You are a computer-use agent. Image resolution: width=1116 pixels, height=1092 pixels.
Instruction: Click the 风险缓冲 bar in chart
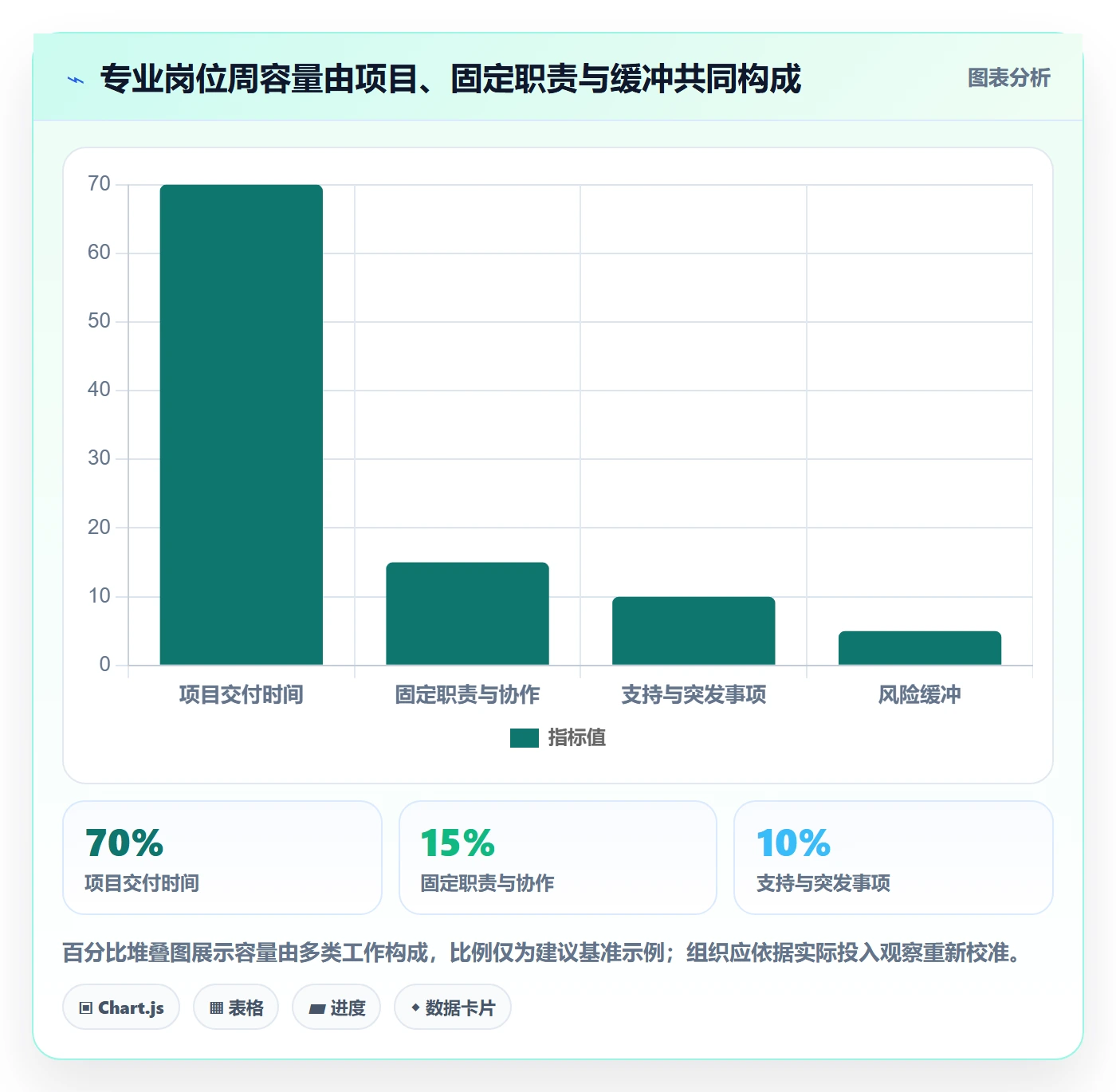(920, 648)
